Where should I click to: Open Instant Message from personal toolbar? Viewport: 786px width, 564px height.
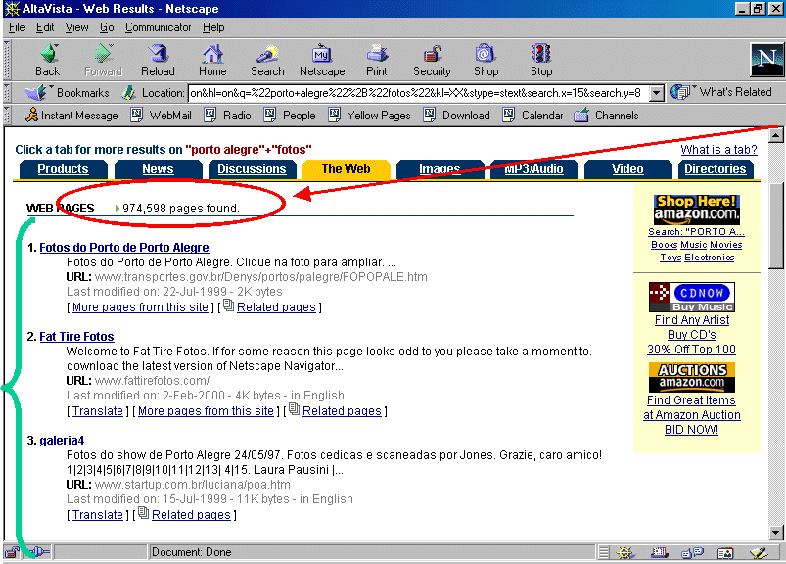coord(72,115)
